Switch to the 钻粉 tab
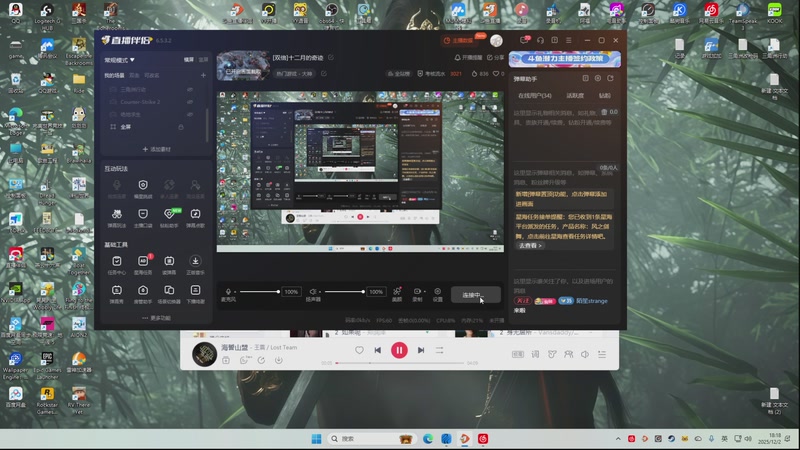The width and height of the screenshot is (800, 450). click(605, 96)
